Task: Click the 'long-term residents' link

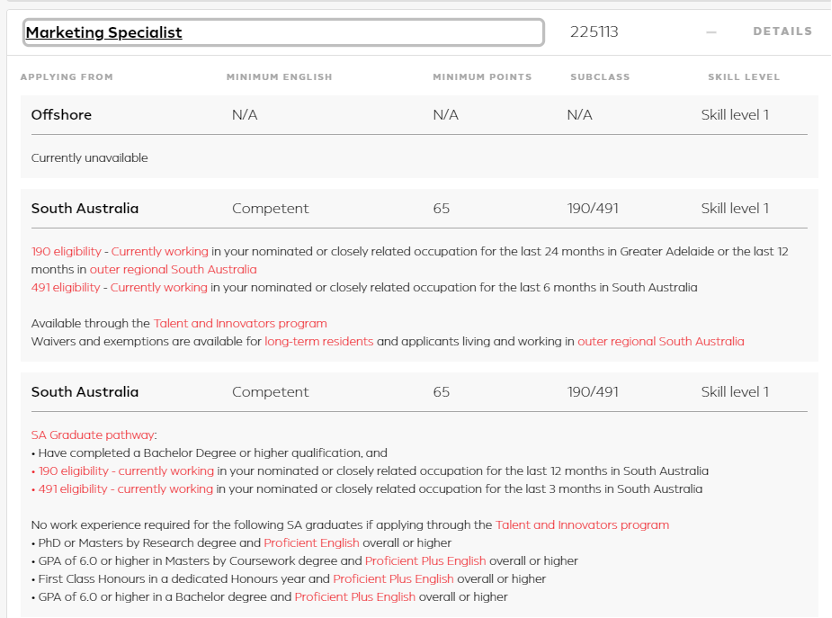Action: [319, 341]
